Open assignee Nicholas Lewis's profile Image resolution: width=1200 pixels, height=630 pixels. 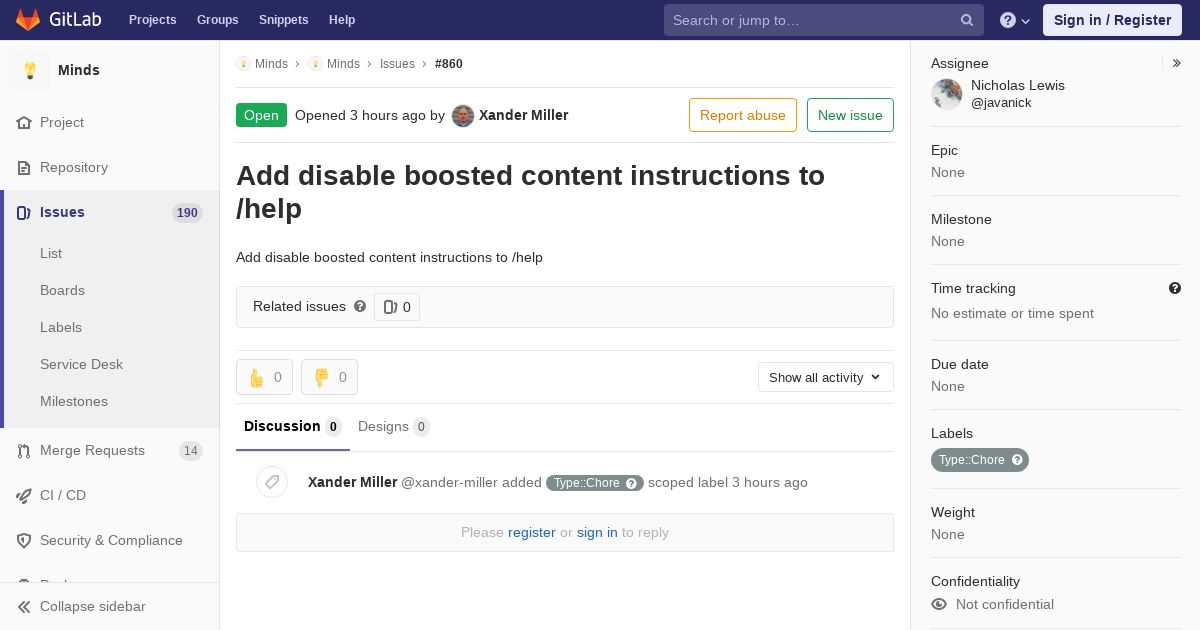pos(1018,85)
